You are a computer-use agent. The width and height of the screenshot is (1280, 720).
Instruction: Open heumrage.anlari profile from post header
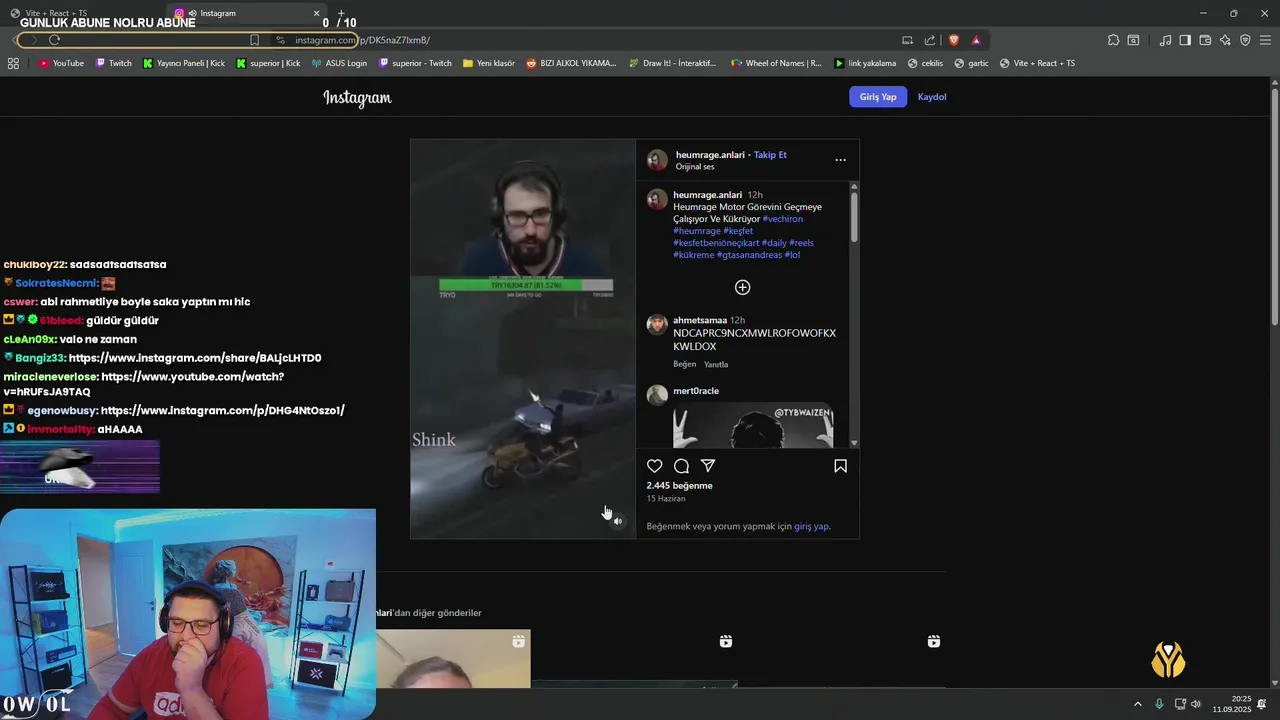[x=710, y=155]
